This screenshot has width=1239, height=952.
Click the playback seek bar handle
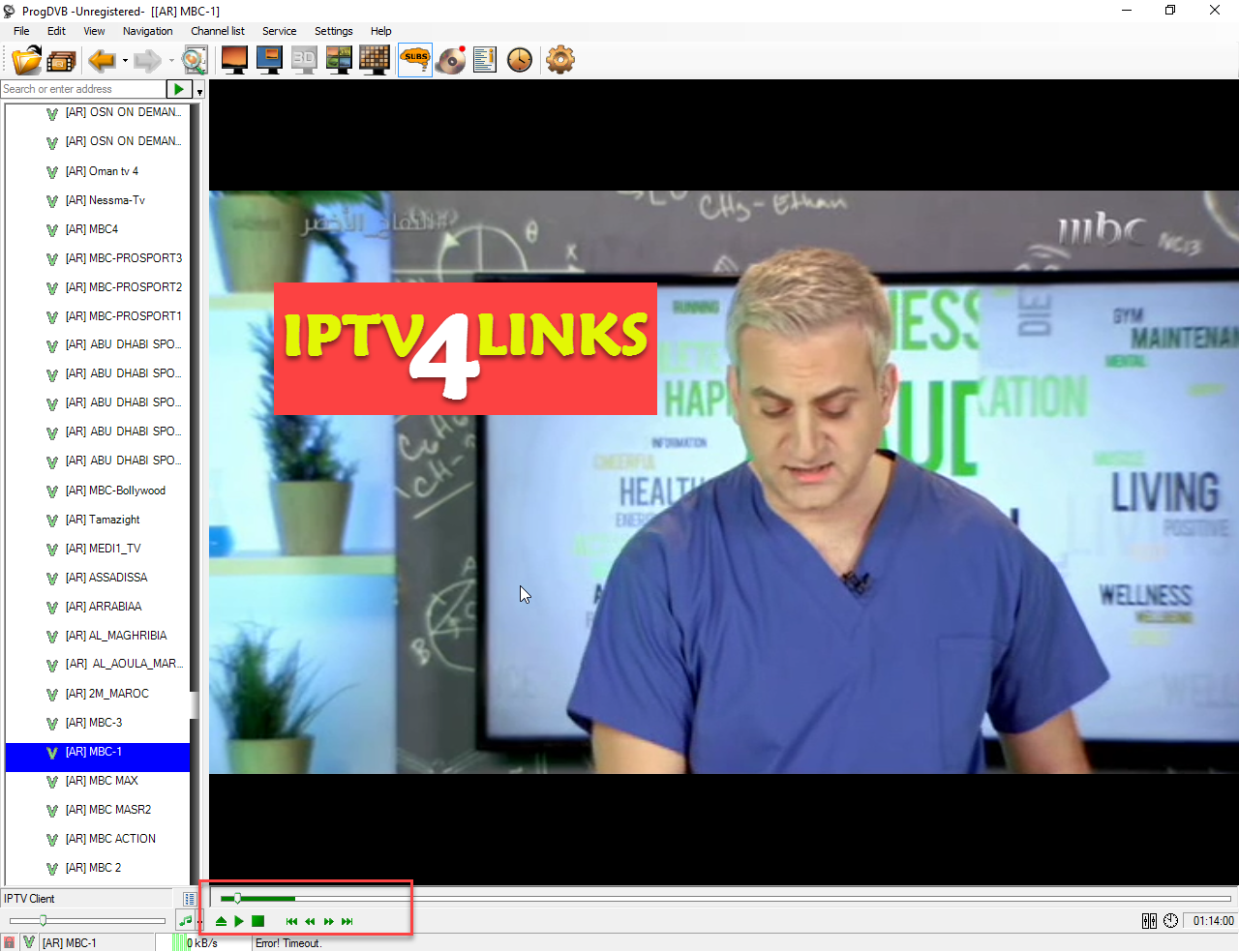[x=237, y=899]
